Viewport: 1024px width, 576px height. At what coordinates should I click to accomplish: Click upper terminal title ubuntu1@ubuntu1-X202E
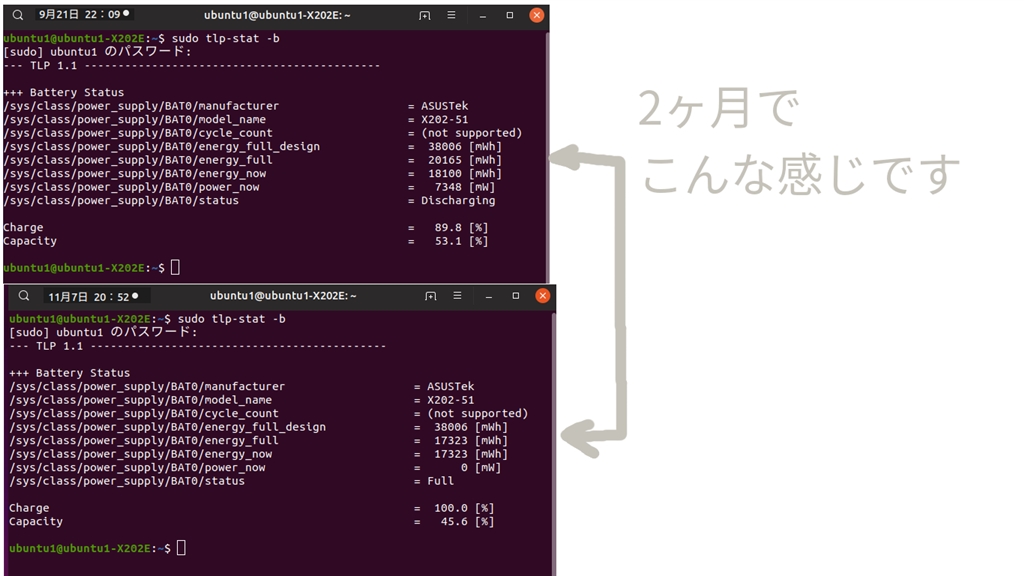click(x=277, y=15)
